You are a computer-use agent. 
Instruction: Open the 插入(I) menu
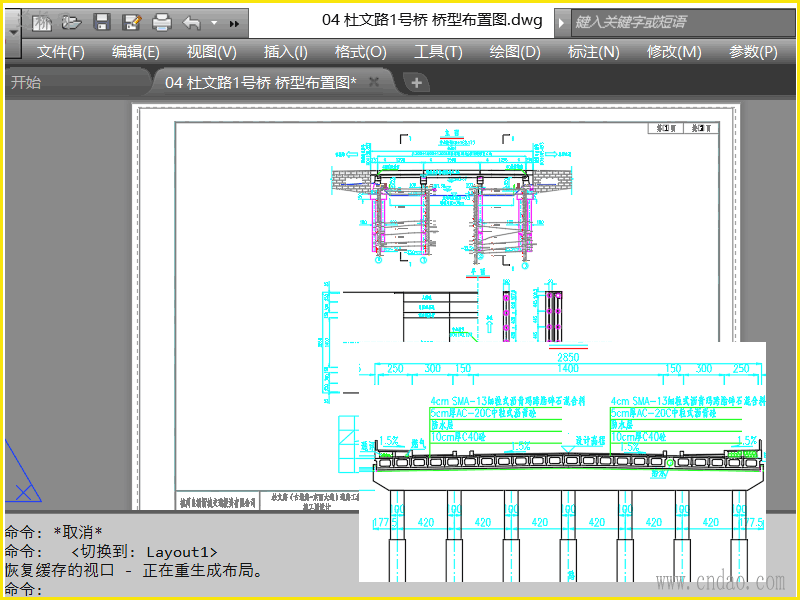pos(285,52)
